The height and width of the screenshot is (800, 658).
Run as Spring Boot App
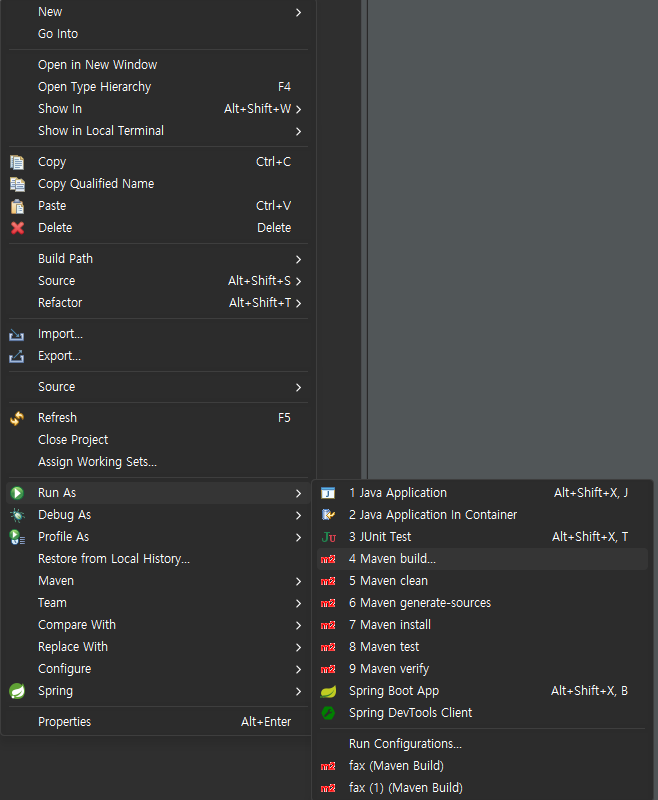482,691
